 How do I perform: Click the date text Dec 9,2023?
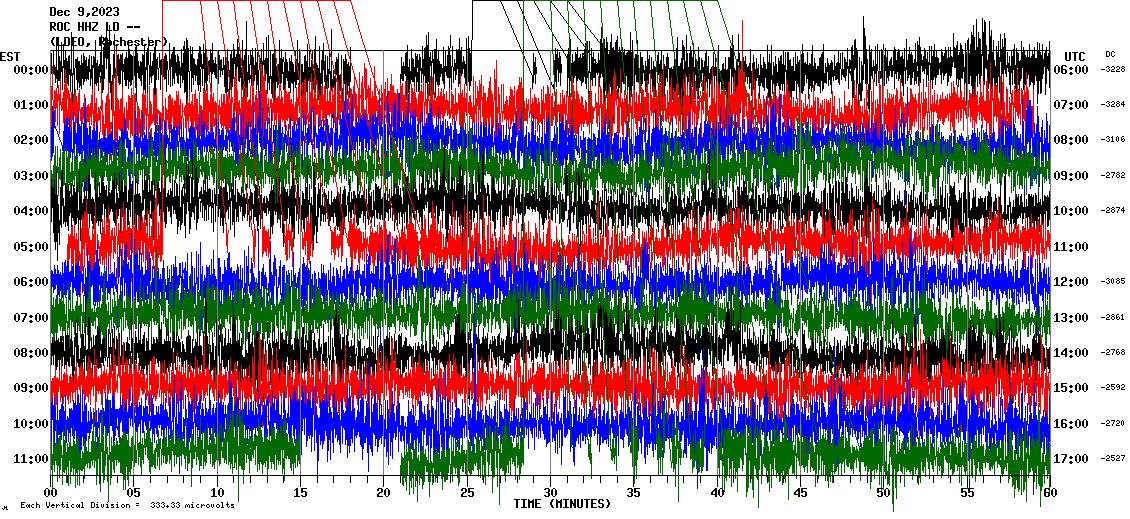pos(84,12)
